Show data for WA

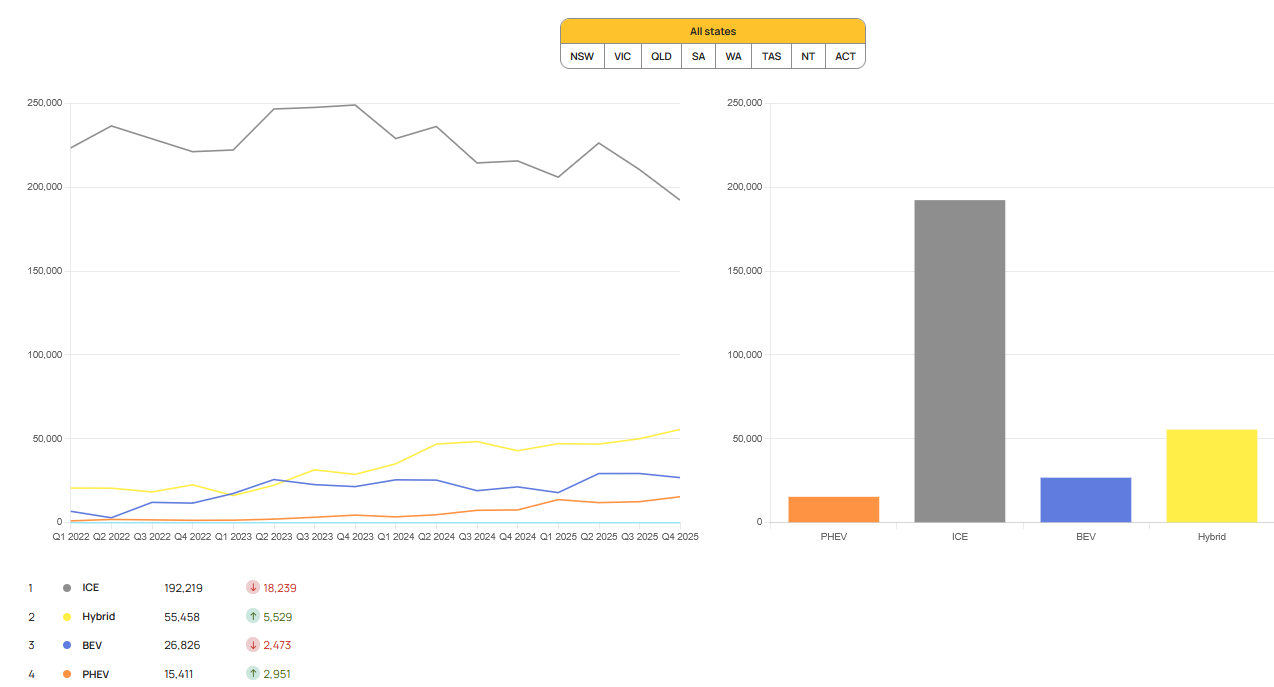[734, 56]
